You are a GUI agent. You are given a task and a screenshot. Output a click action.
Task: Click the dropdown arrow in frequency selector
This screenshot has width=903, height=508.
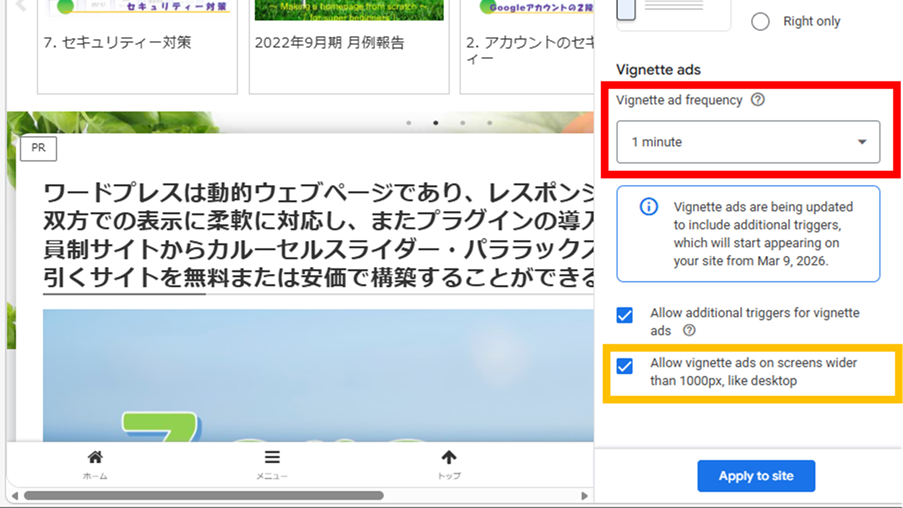862,142
